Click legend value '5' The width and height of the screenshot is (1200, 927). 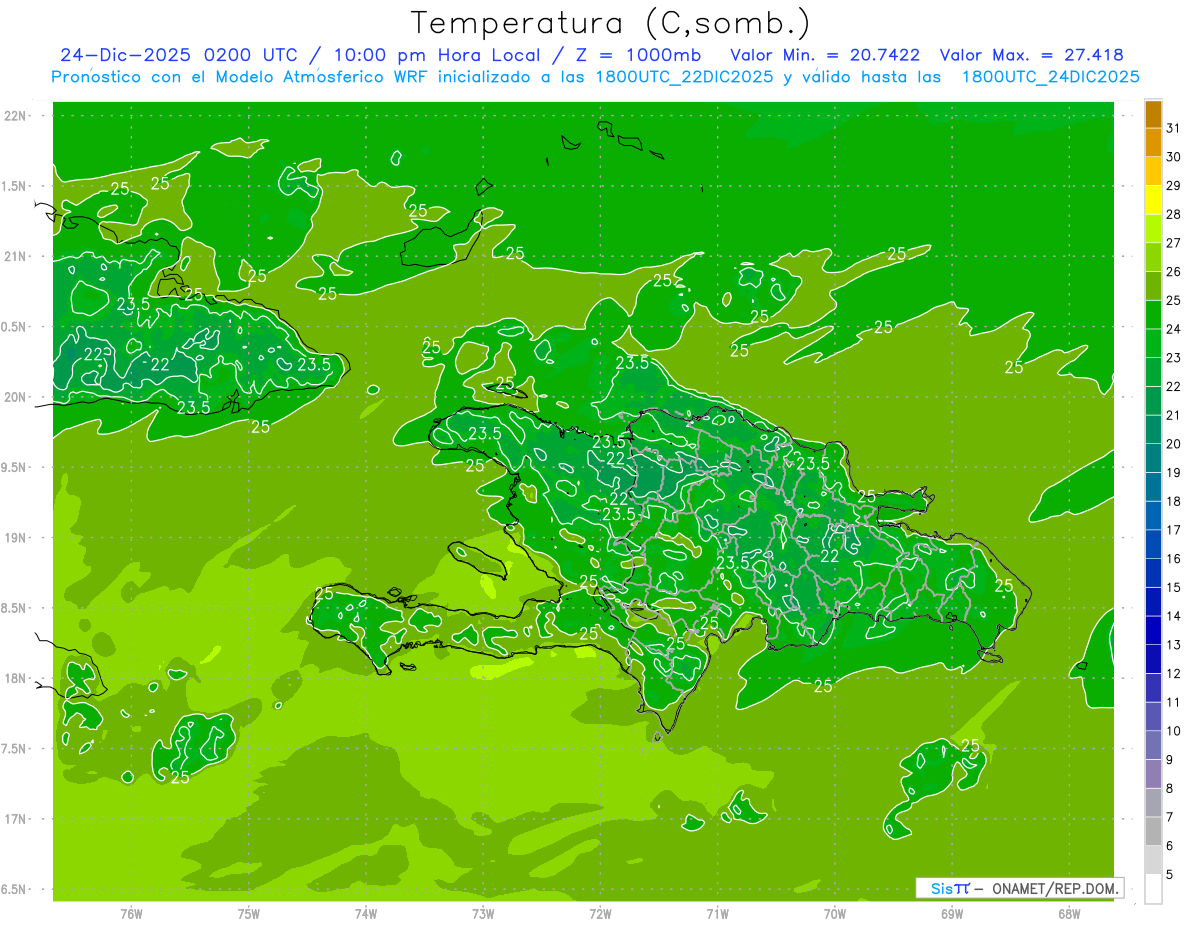click(x=1169, y=874)
